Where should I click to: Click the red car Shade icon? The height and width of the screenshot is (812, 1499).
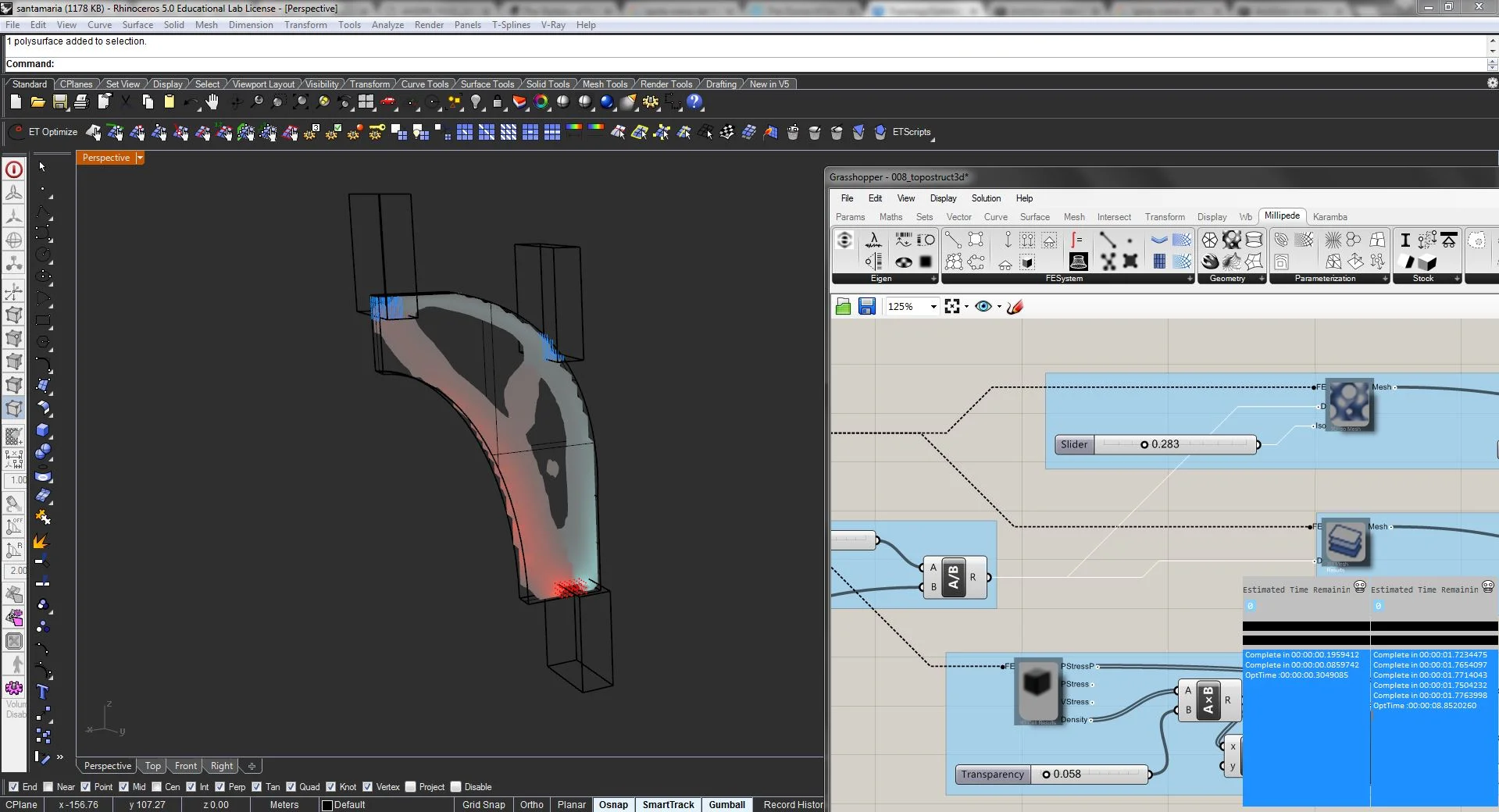coord(387,101)
